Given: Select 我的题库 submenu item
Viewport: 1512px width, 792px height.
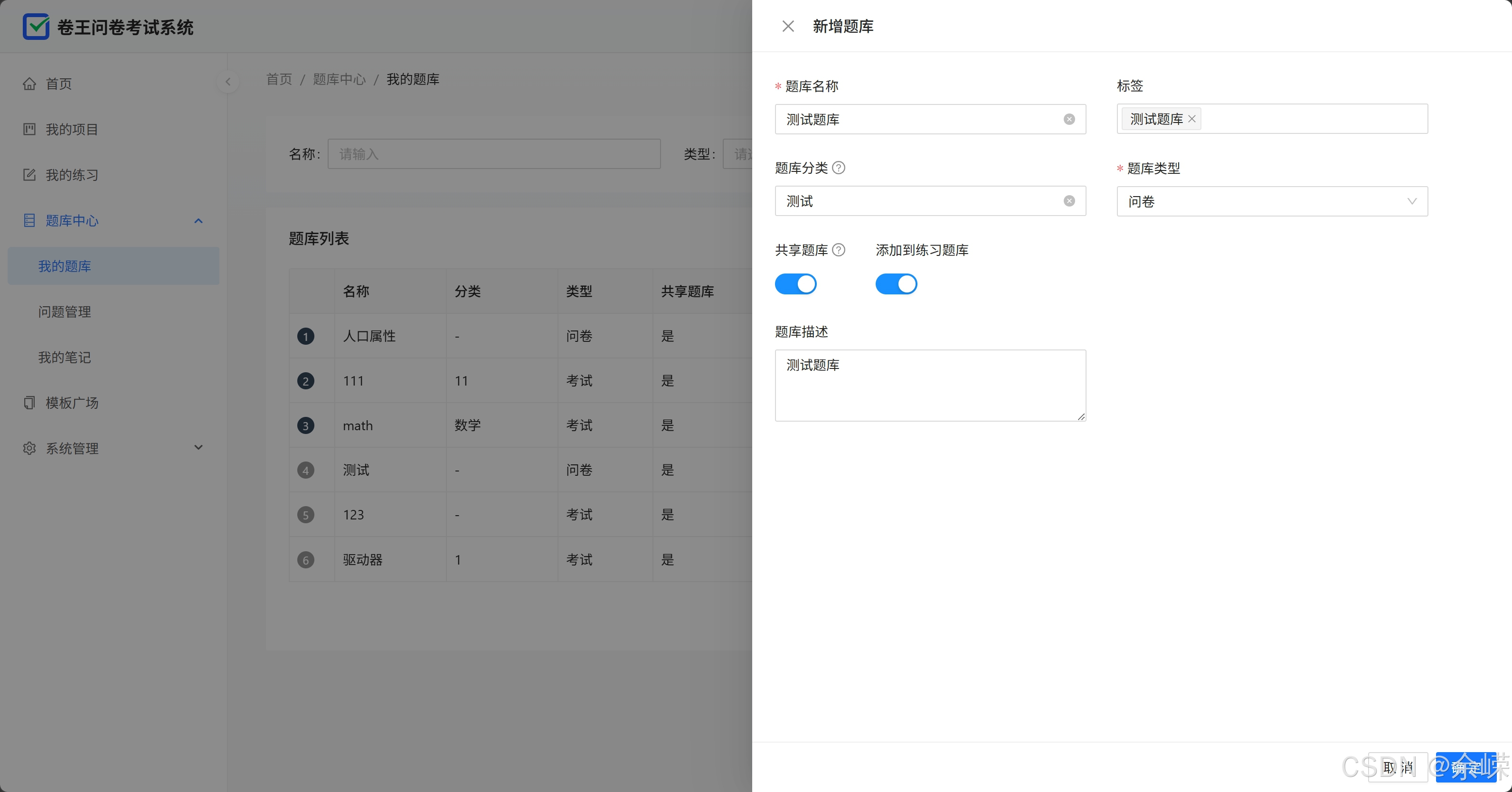Looking at the screenshot, I should [113, 266].
